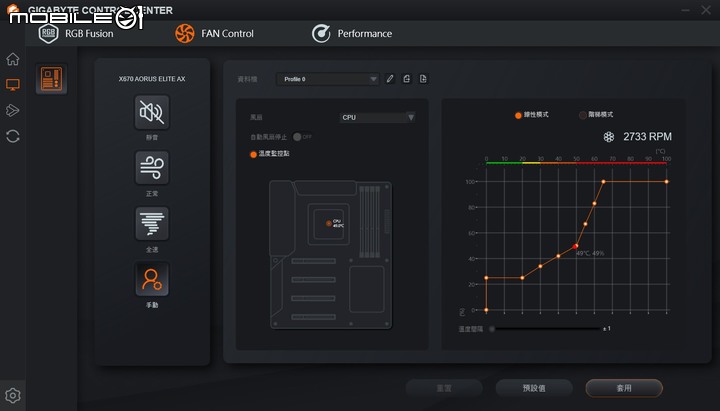Open the paper-plane arrow sidebar icon
Viewport: 720px width, 411px height.
pyautogui.click(x=12, y=110)
